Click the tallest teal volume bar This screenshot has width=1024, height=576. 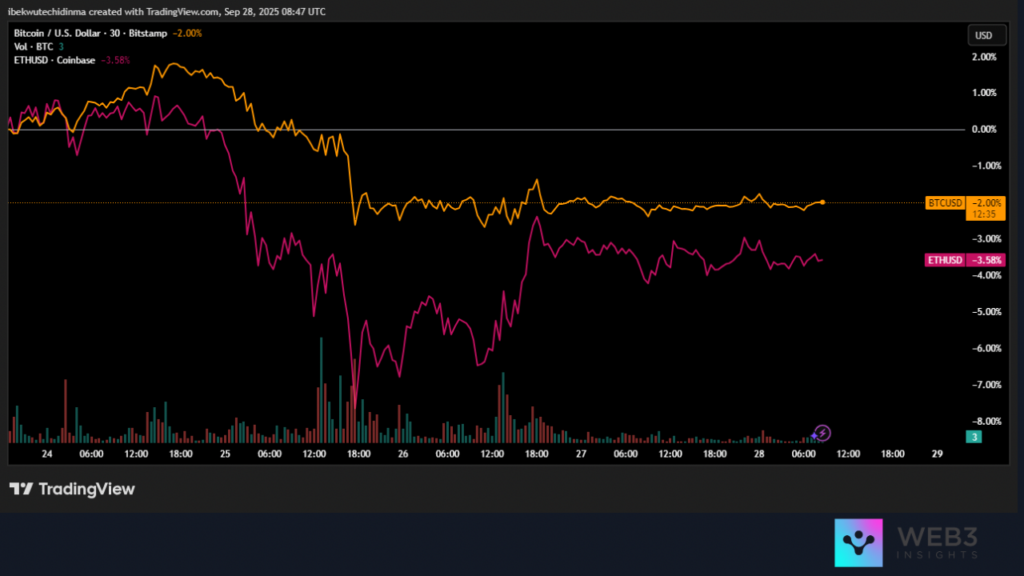(321, 390)
